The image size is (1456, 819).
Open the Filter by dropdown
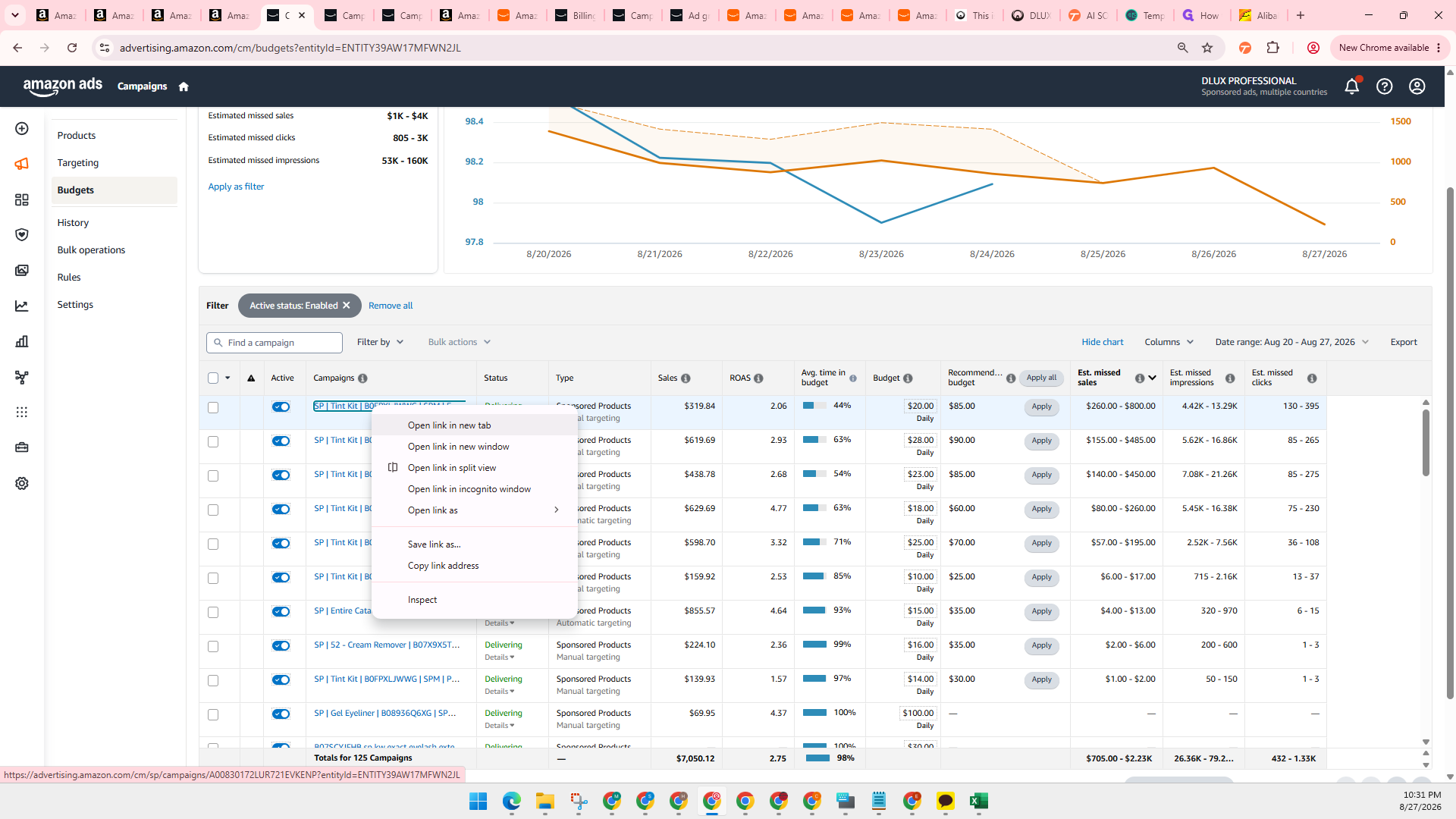tap(381, 342)
